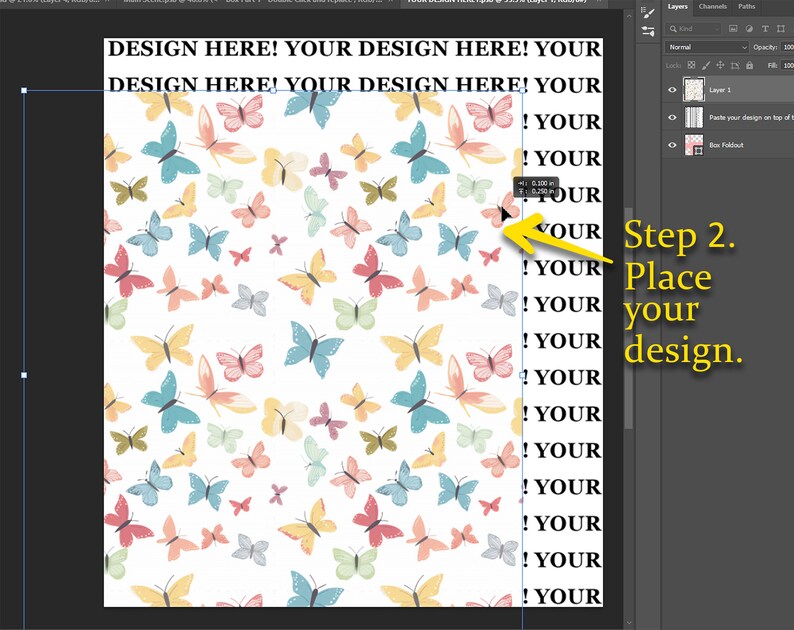794x630 pixels.
Task: Hide Layer 1 with eye icon
Action: [672, 90]
